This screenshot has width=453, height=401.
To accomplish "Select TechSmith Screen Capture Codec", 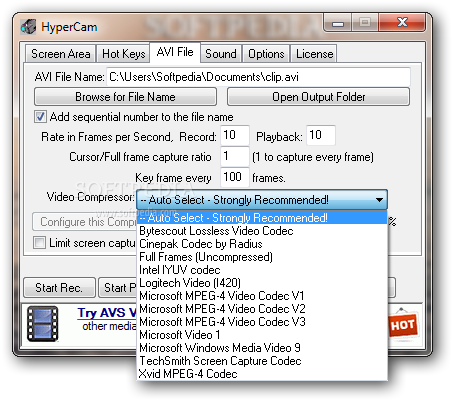I will pos(262,361).
